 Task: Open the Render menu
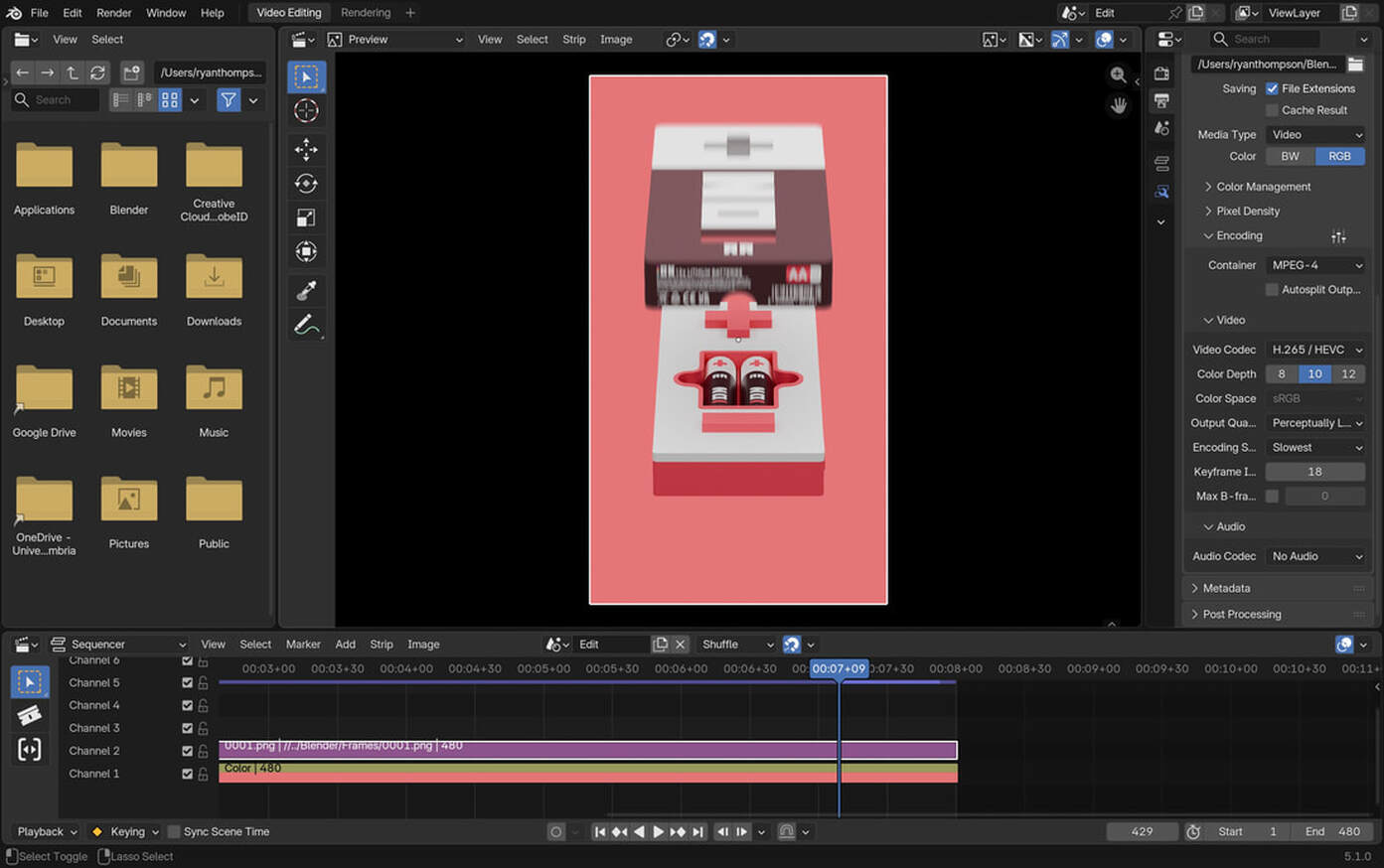click(113, 13)
